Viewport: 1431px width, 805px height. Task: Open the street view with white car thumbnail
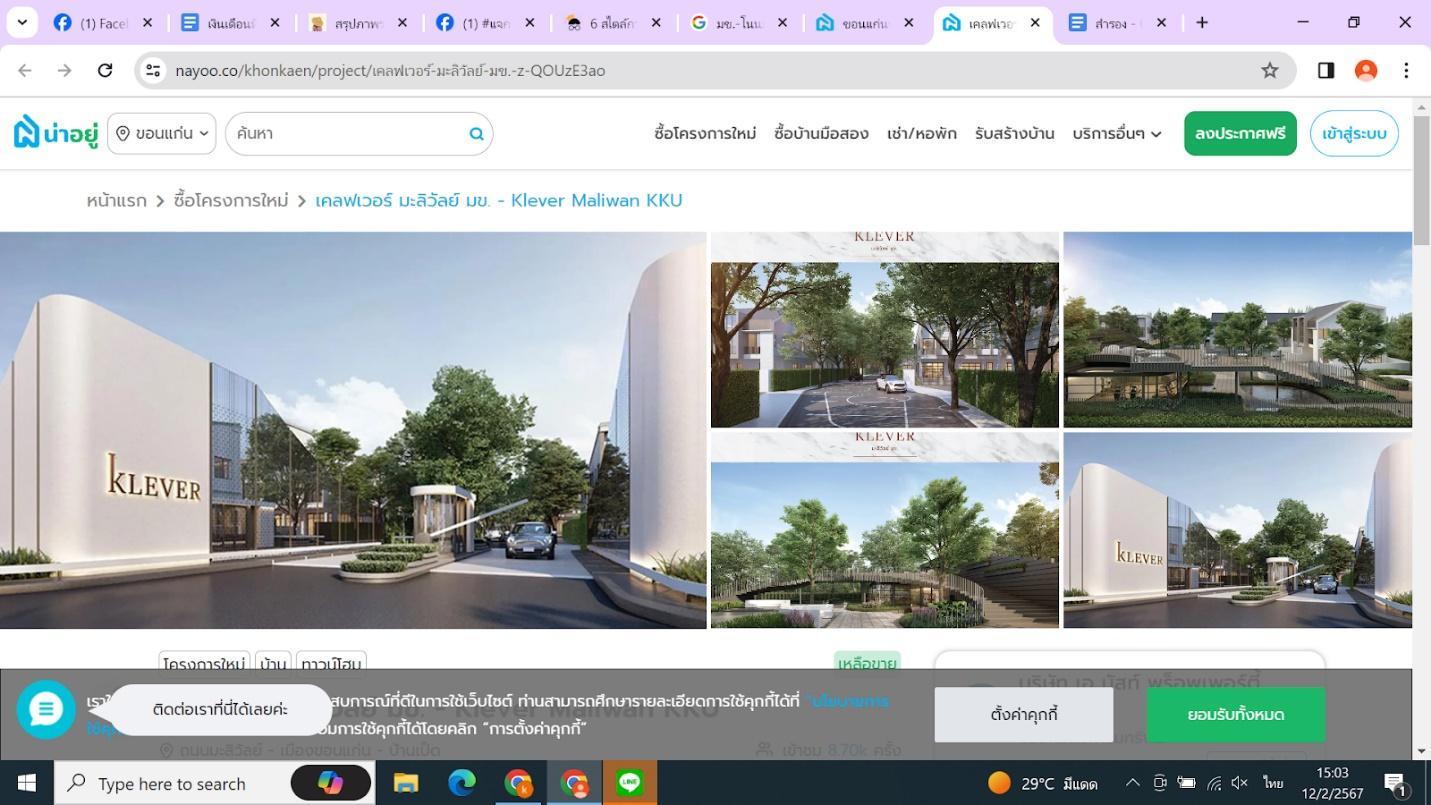pos(885,330)
